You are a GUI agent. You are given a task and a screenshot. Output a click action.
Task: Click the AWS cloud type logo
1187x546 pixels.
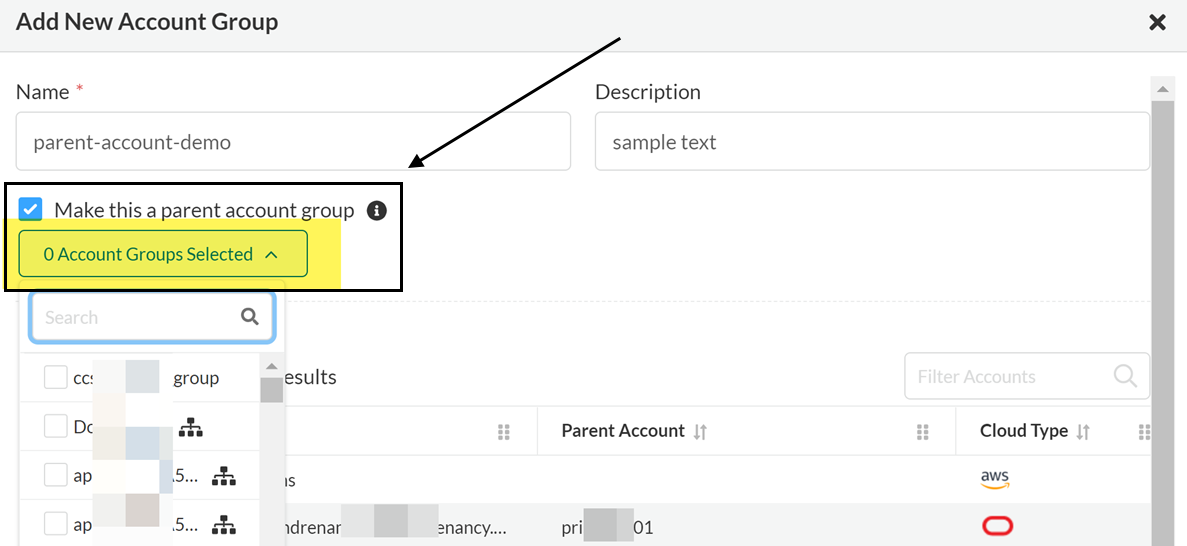pos(995,479)
